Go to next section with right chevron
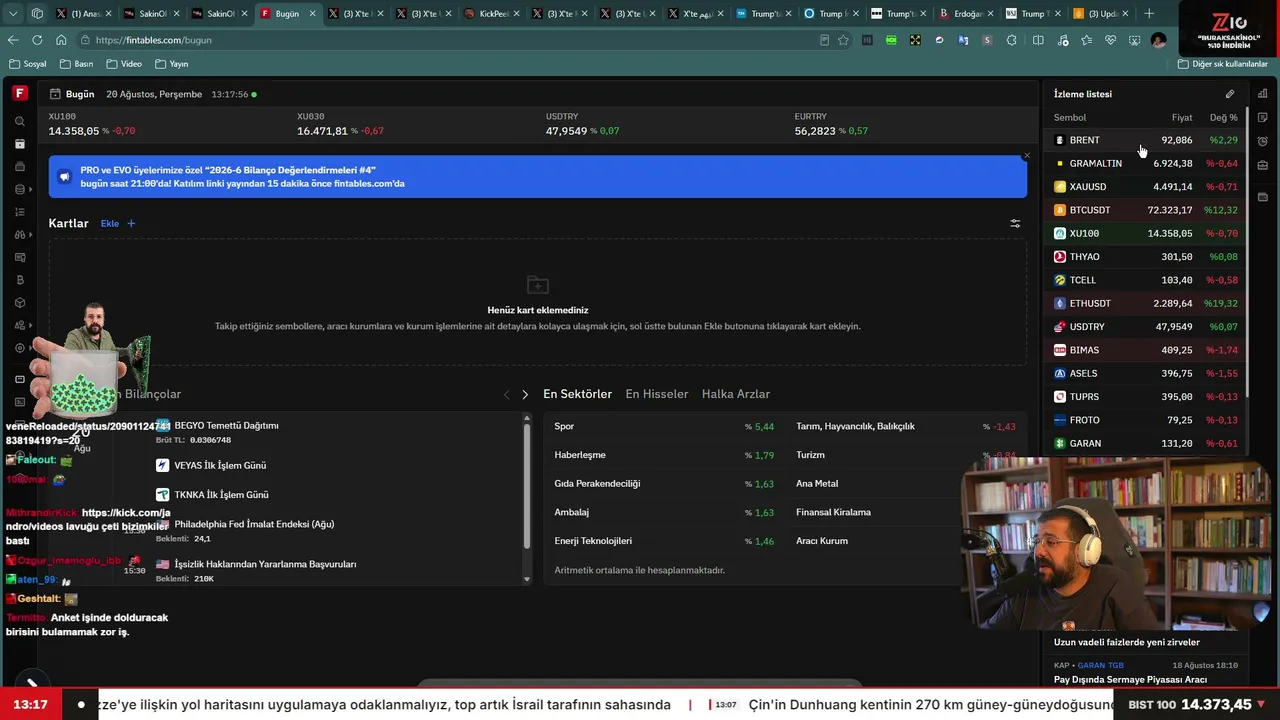The image size is (1280, 720). click(x=525, y=395)
